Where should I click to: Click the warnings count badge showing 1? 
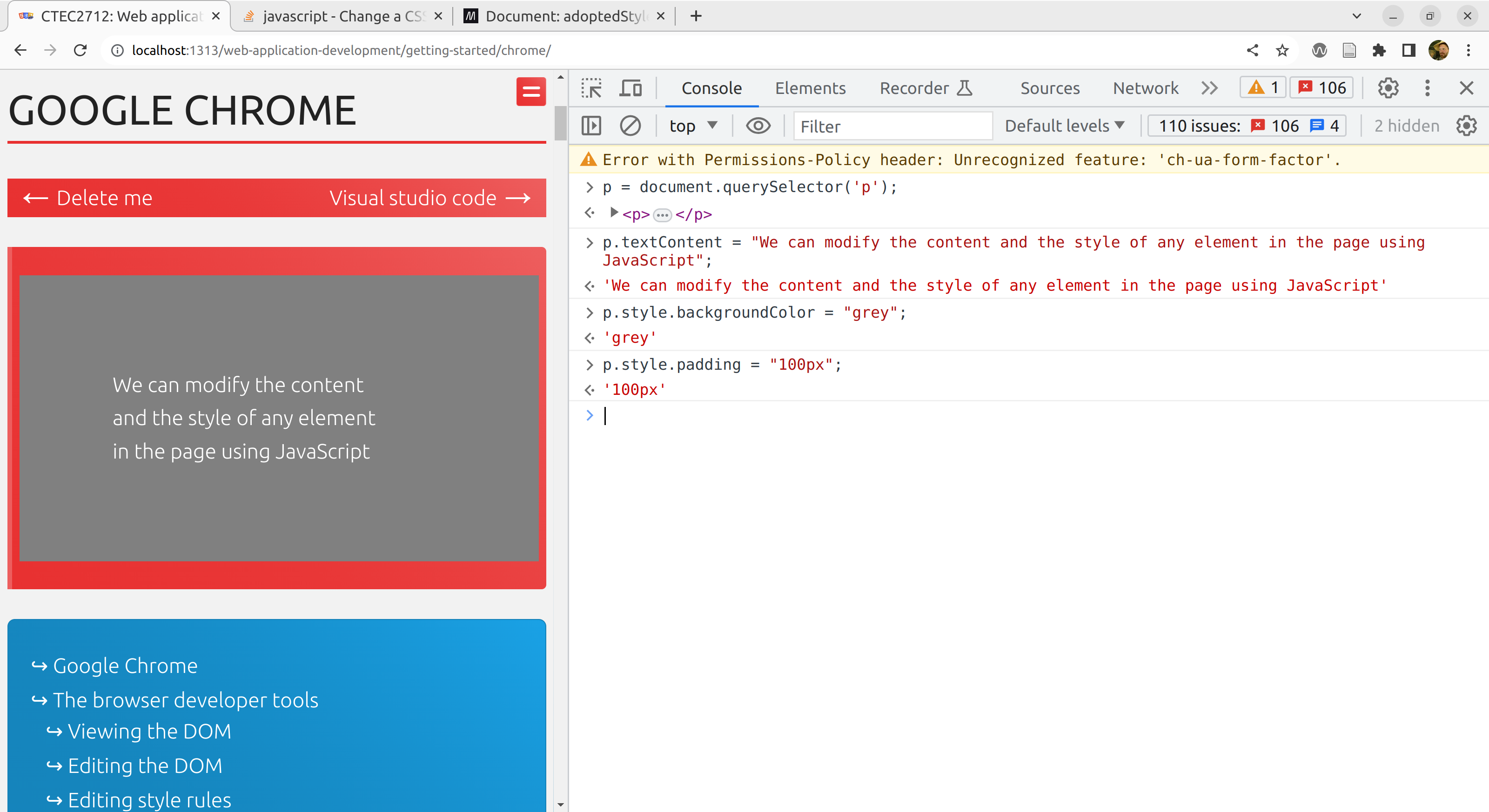tap(1262, 88)
